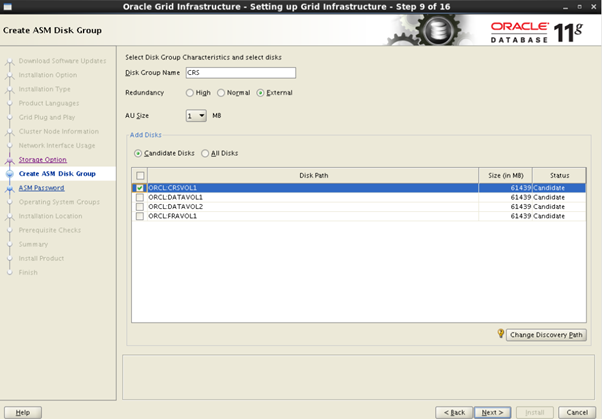Choose All Disks radio button

tap(205, 154)
